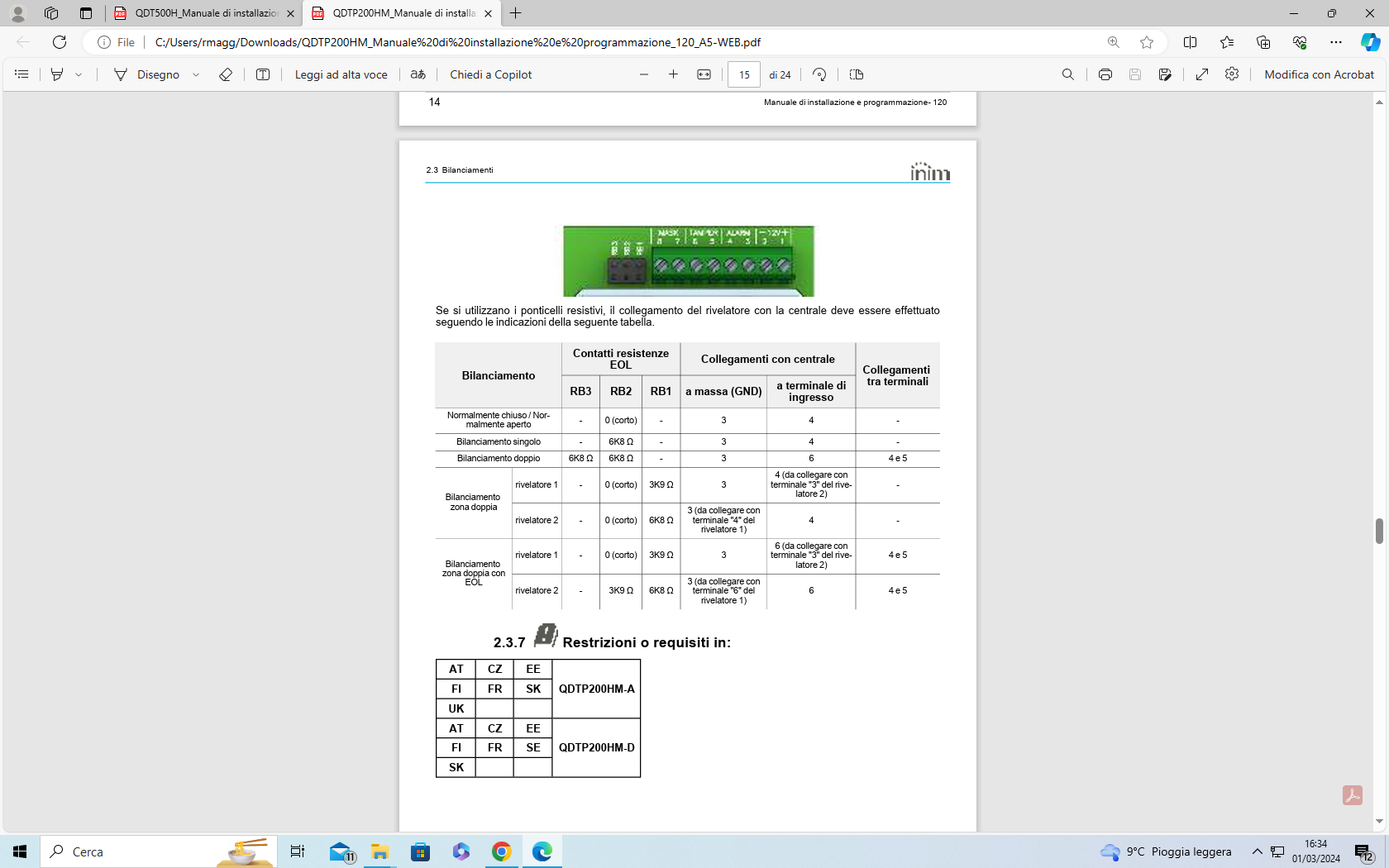Switch to QDT500H_Manuale tab
The width and height of the screenshot is (1389, 868).
point(205,13)
